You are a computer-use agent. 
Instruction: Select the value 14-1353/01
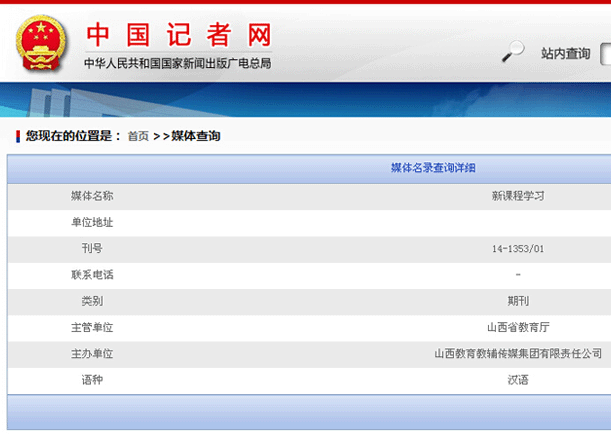coord(518,249)
